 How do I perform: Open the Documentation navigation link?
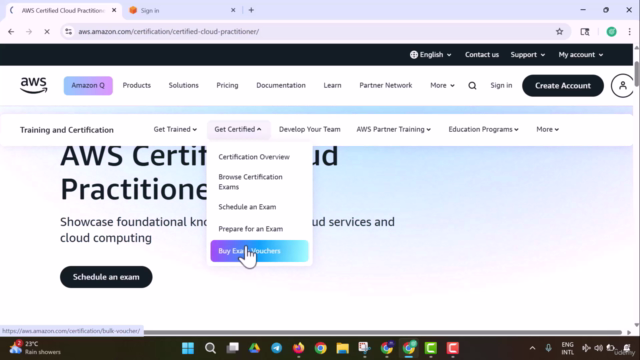[281, 85]
